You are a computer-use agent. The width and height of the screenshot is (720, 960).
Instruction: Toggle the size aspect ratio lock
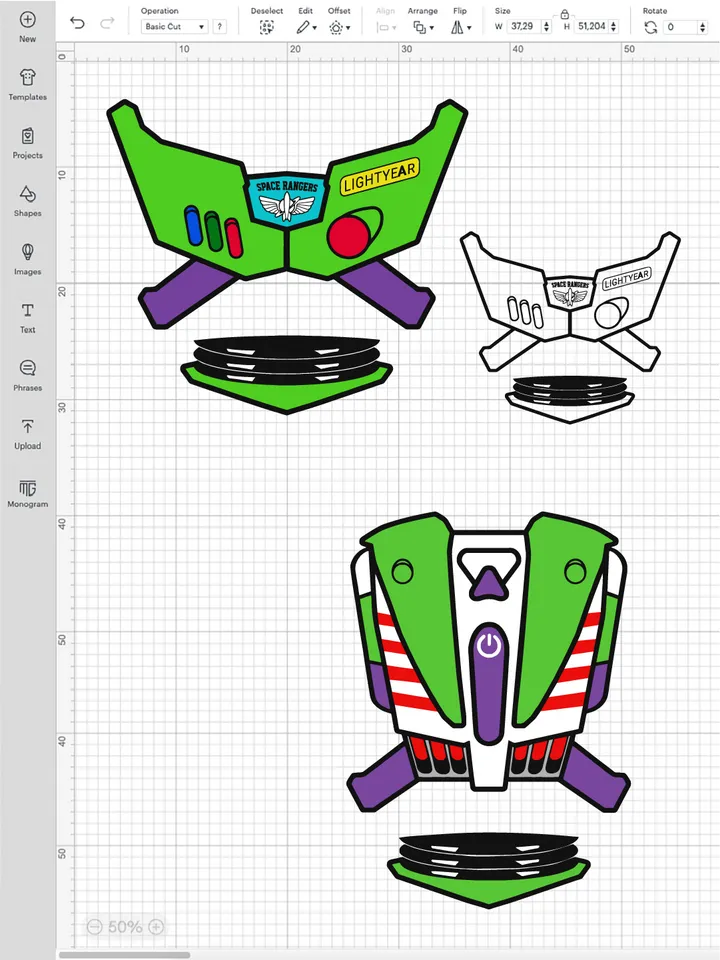564,13
